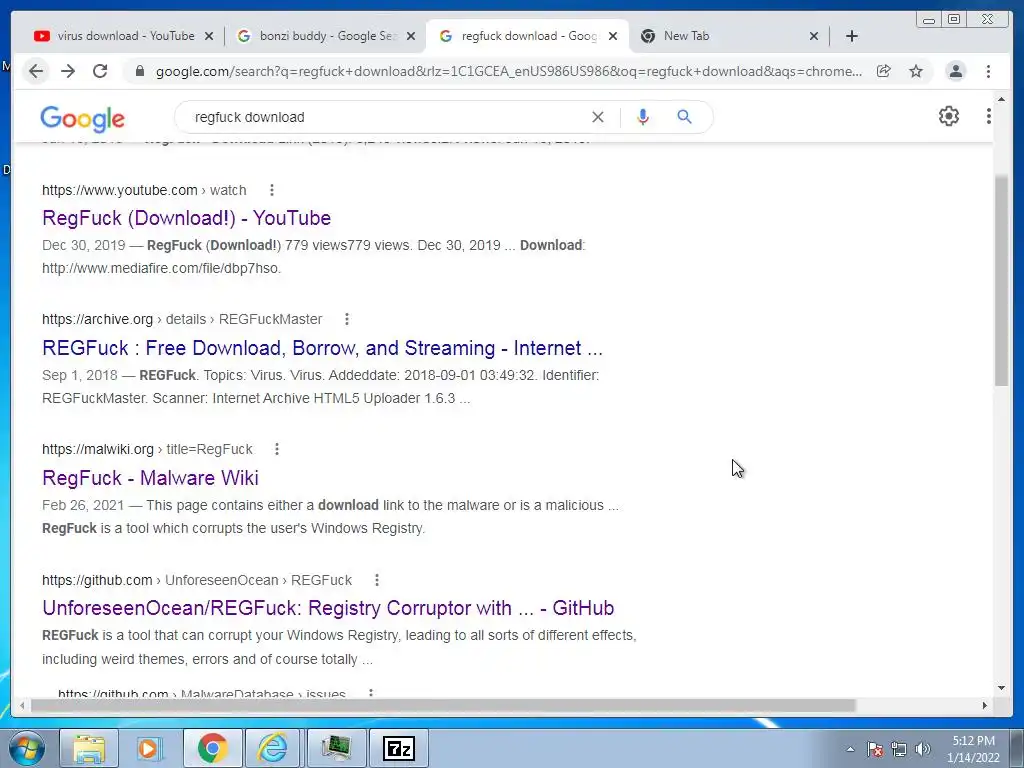Open the RegFuck (Download!) - YouTube link
This screenshot has width=1024, height=768.
[x=186, y=218]
